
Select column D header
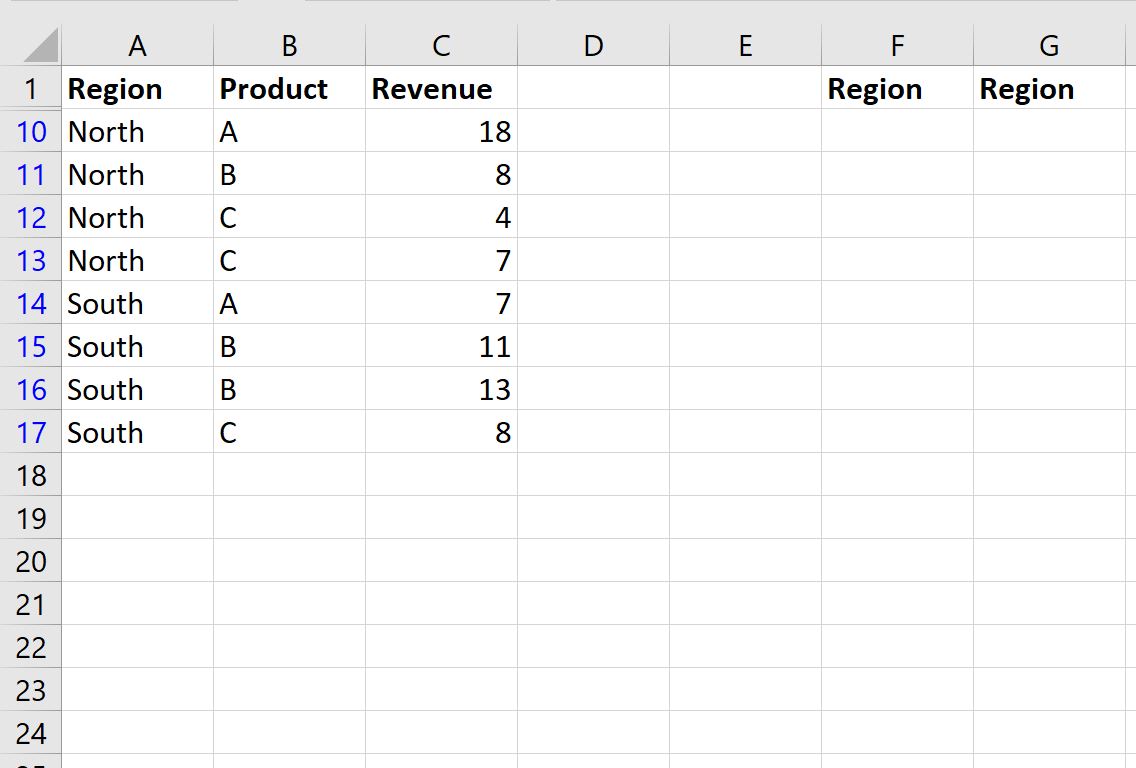pyautogui.click(x=593, y=46)
